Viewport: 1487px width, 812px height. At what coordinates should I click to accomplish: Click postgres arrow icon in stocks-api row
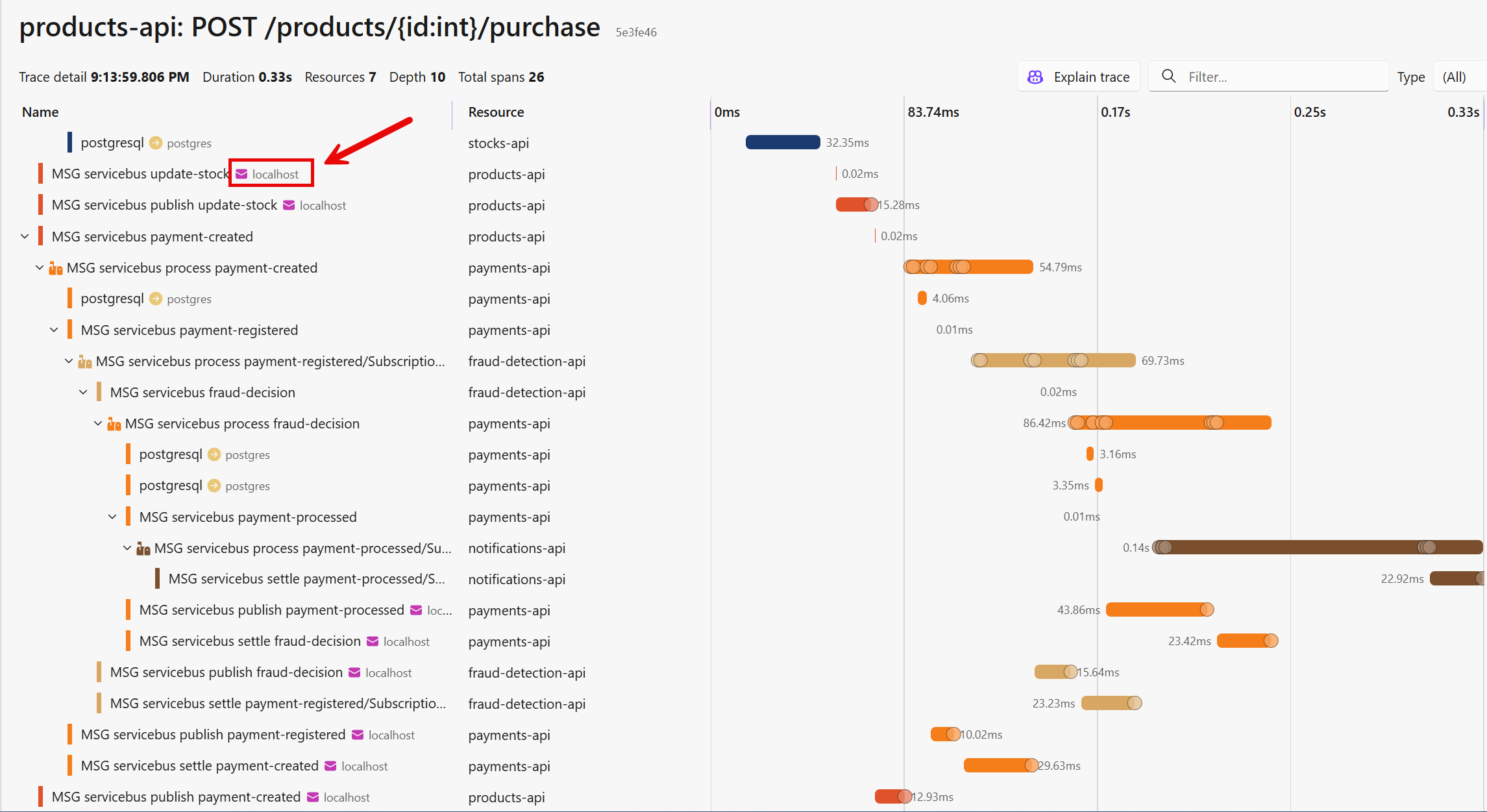[156, 143]
